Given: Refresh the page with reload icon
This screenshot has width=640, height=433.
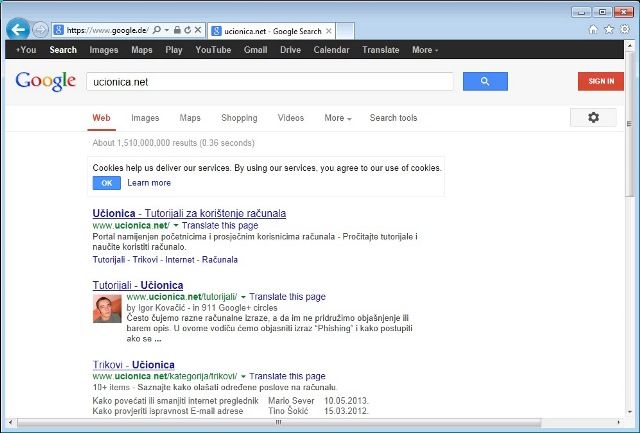Looking at the screenshot, I should tap(187, 30).
